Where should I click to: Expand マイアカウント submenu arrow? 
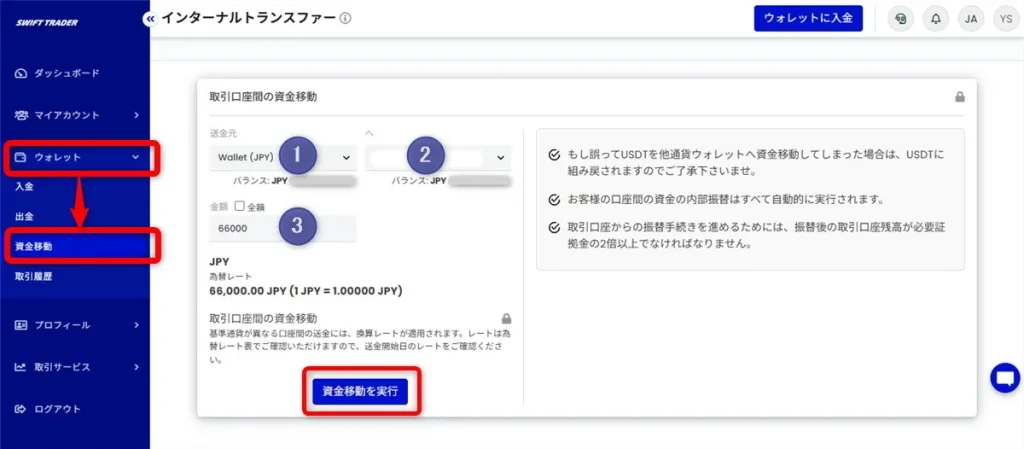tap(136, 116)
